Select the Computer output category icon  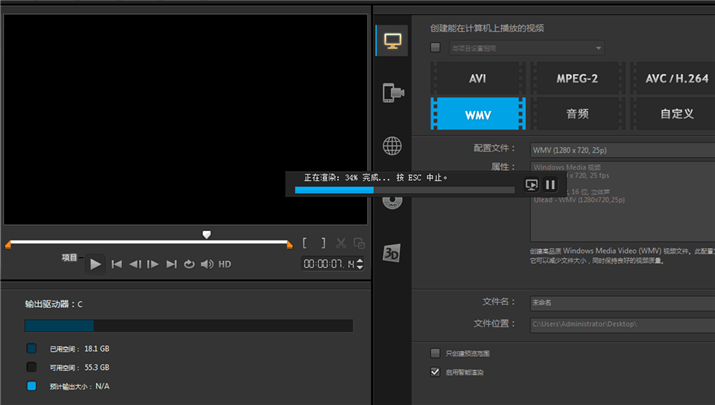(393, 41)
